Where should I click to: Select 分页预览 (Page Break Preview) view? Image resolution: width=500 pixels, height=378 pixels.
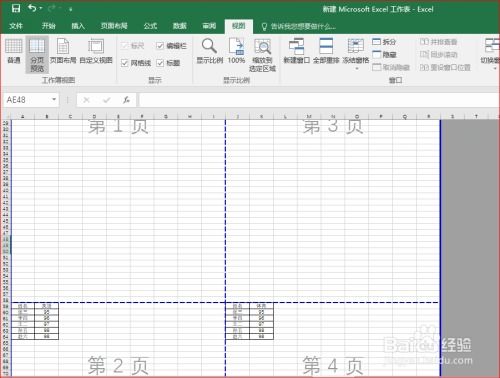(x=37, y=55)
